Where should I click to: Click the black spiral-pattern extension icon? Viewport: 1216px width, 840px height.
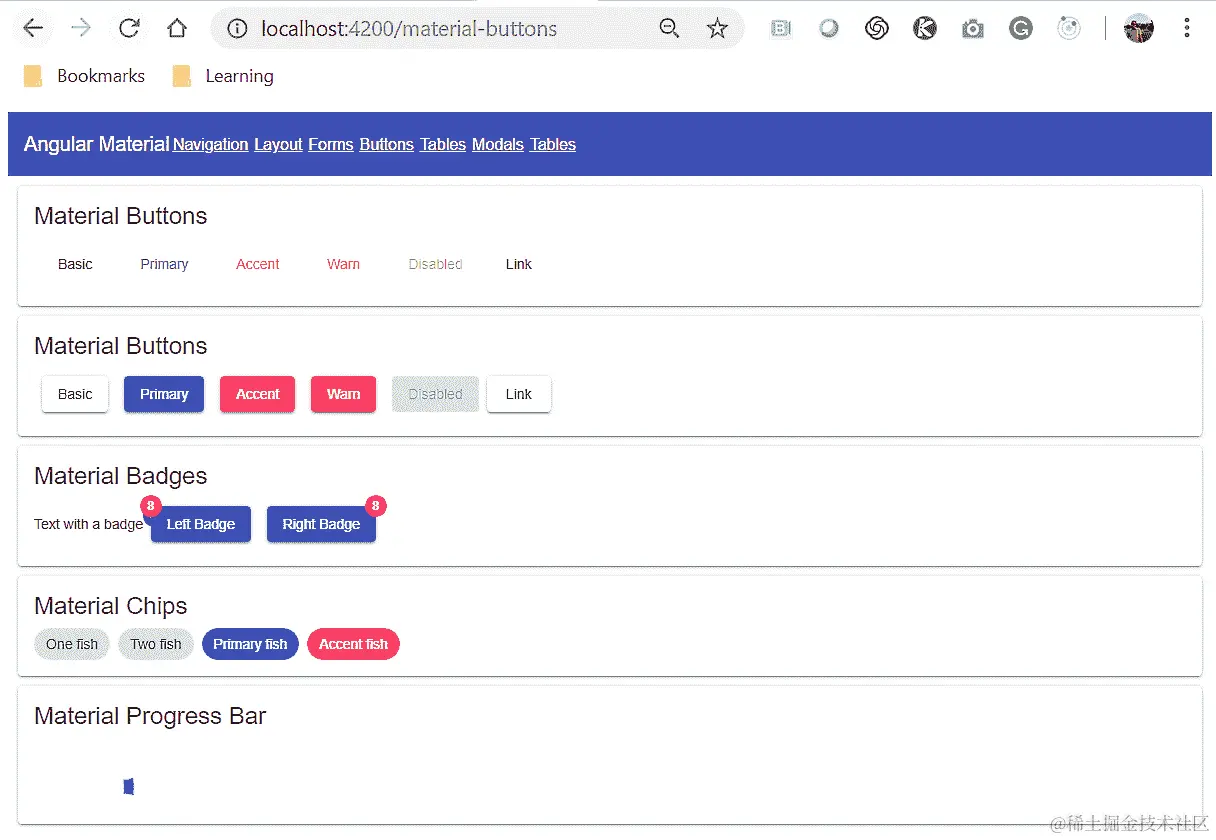coord(877,29)
